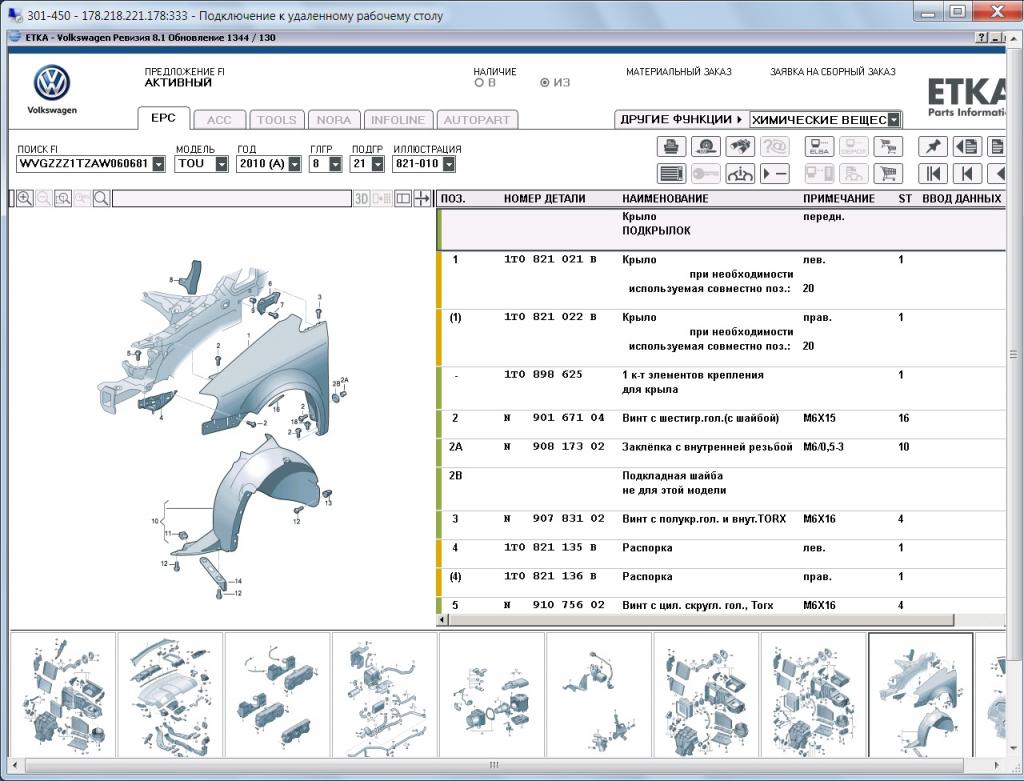The width and height of the screenshot is (1024, 781).
Task: Select part number 1T0 821 135 B
Action: pyautogui.click(x=550, y=547)
